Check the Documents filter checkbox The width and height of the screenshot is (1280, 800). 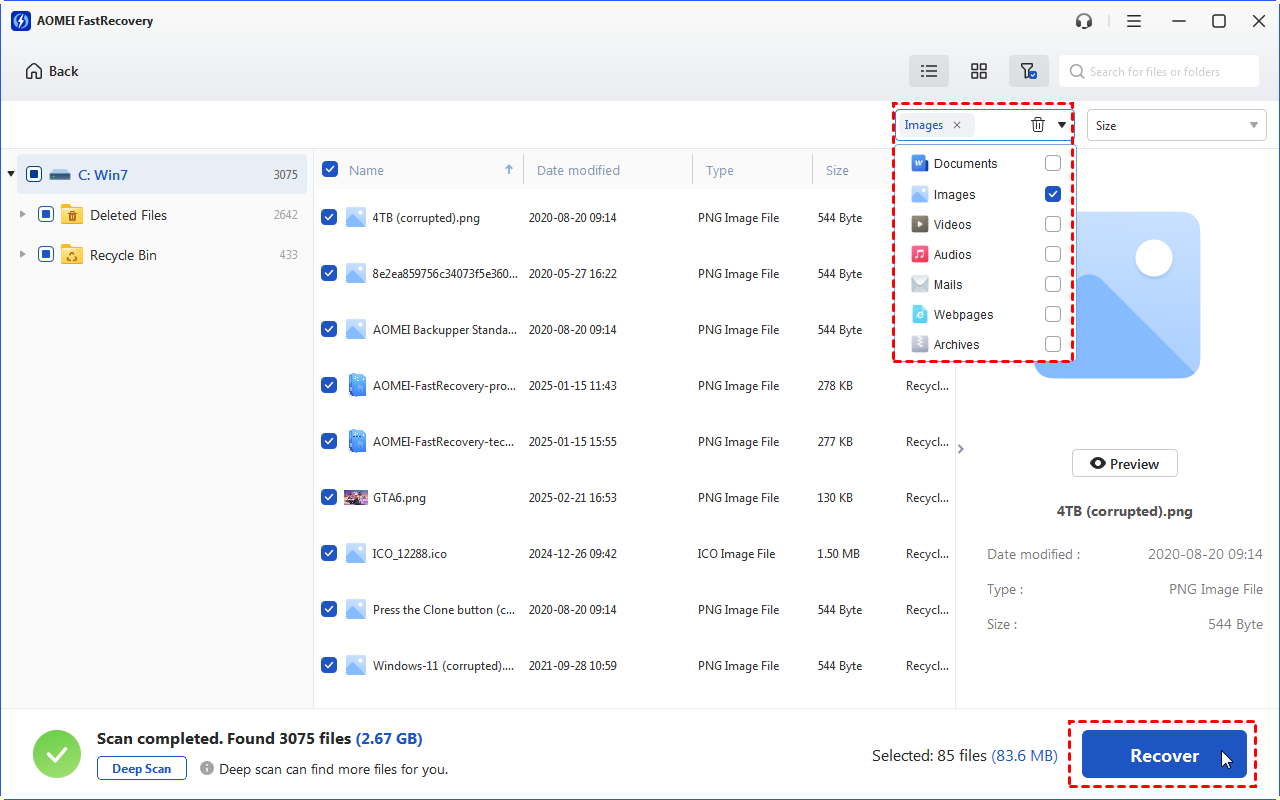(1052, 163)
